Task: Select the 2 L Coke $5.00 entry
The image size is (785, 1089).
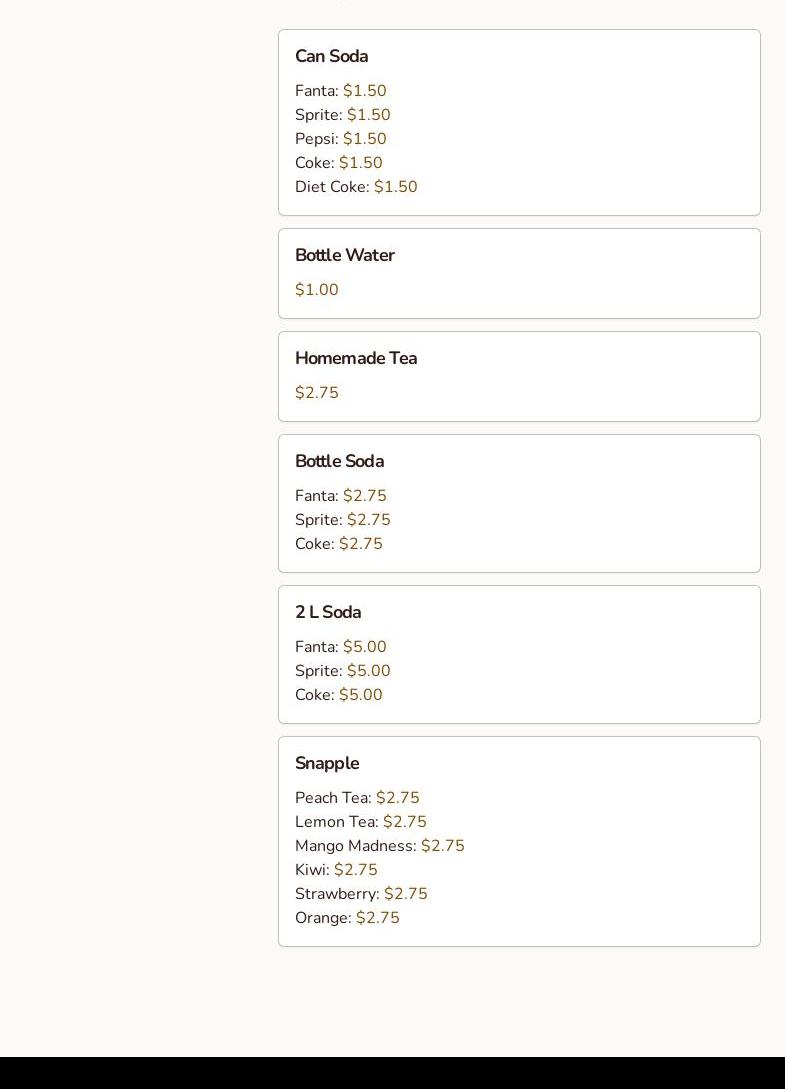Action: (338, 695)
